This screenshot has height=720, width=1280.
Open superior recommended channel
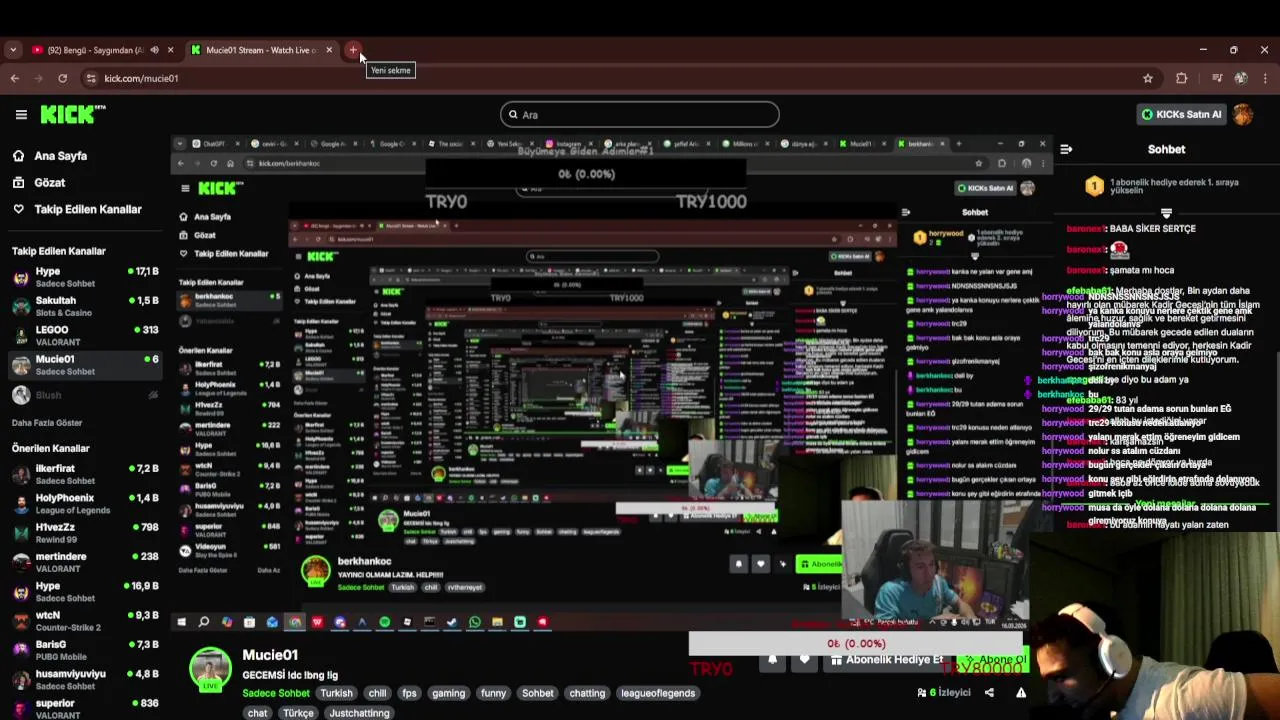[x=84, y=709]
